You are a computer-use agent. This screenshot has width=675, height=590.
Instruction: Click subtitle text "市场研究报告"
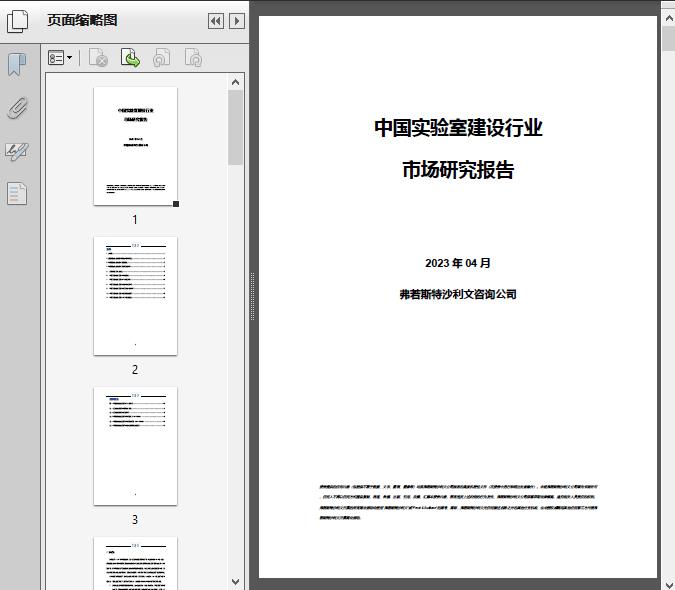458,170
